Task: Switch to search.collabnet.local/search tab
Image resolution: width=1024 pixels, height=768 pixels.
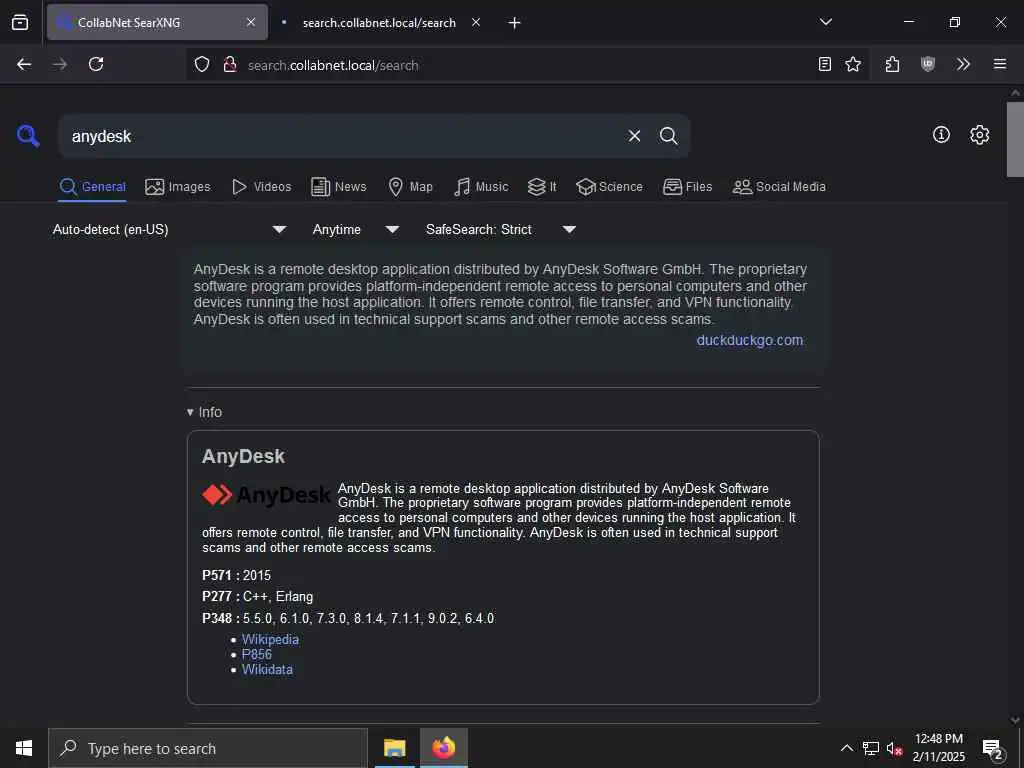Action: click(379, 22)
